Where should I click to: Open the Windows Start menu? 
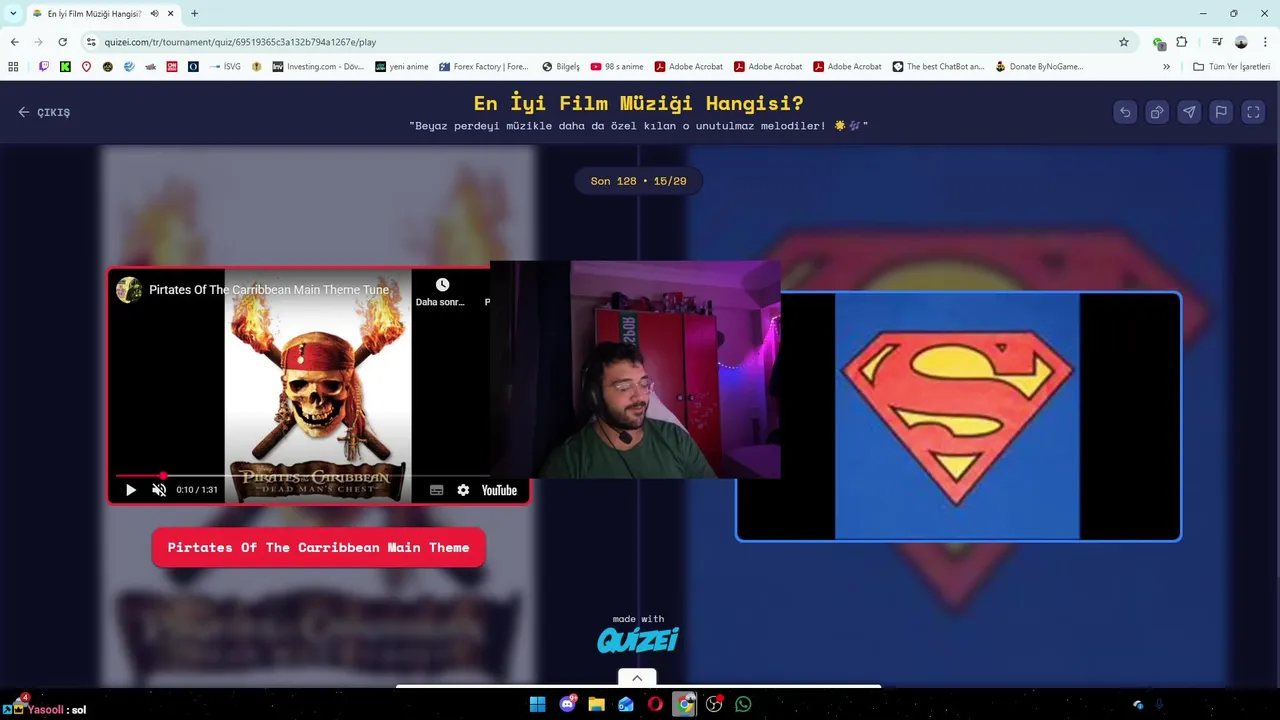pos(537,704)
